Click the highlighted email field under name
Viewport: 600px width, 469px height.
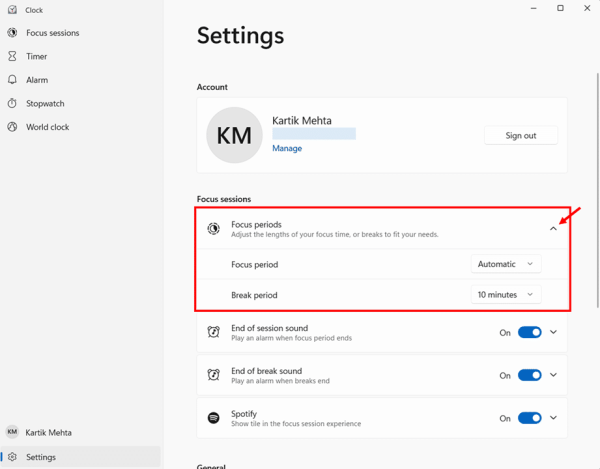click(x=314, y=134)
